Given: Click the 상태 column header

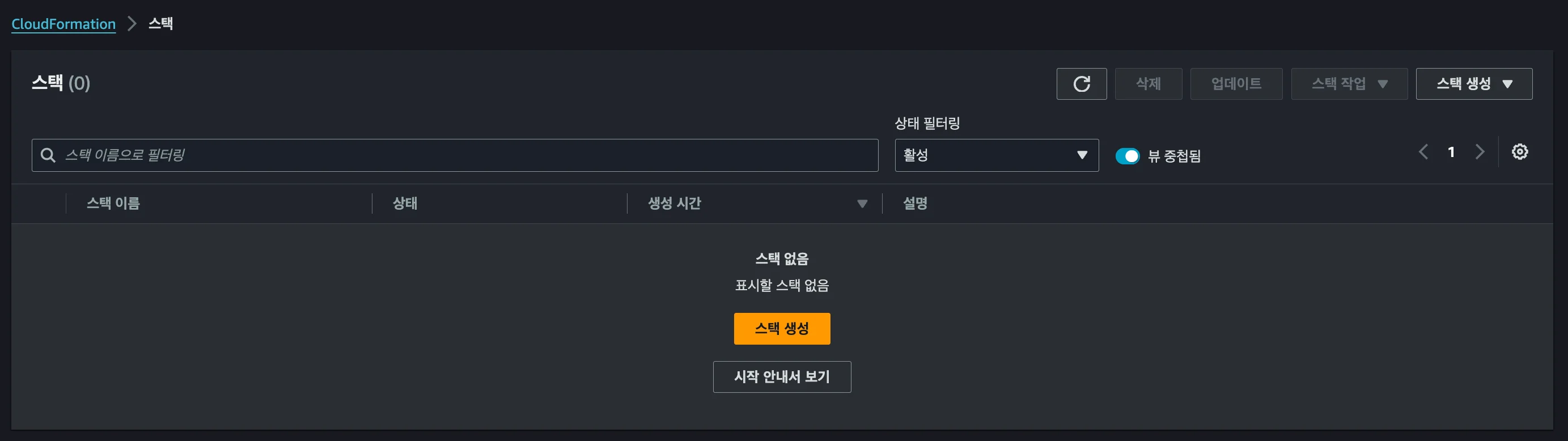Looking at the screenshot, I should click(x=406, y=203).
